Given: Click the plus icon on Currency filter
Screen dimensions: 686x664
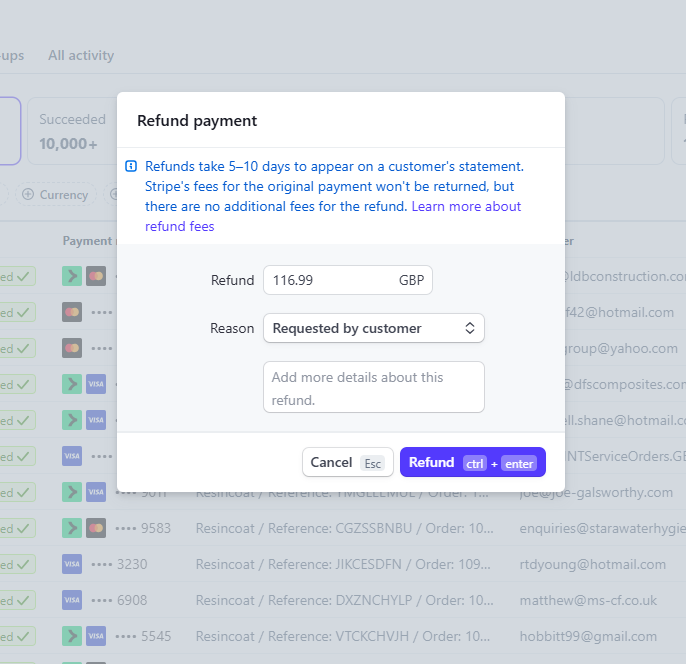Looking at the screenshot, I should (28, 194).
